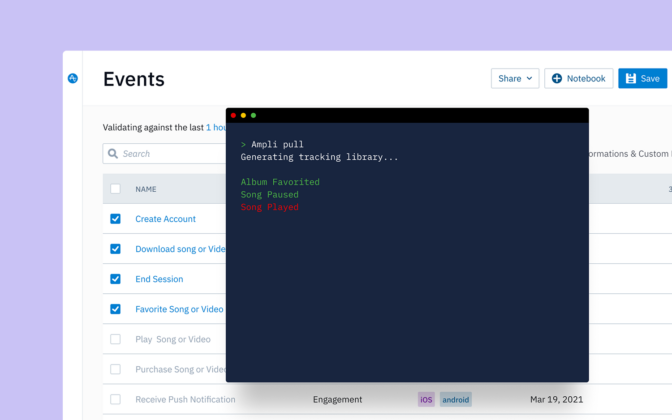Click red 'Song Played' terminal line

(270, 207)
